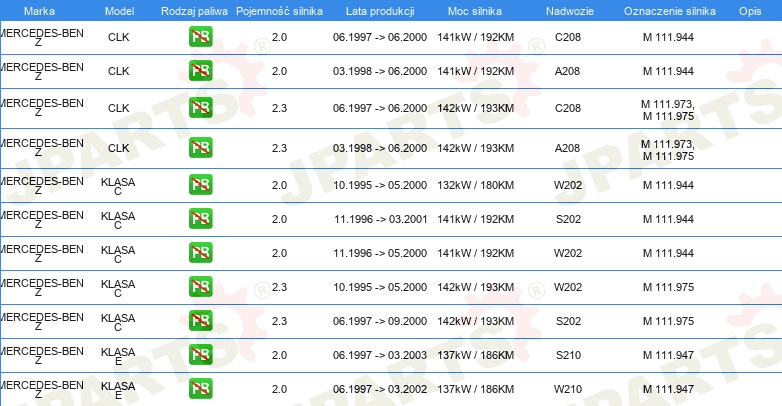Click the Marka column header

(39, 11)
